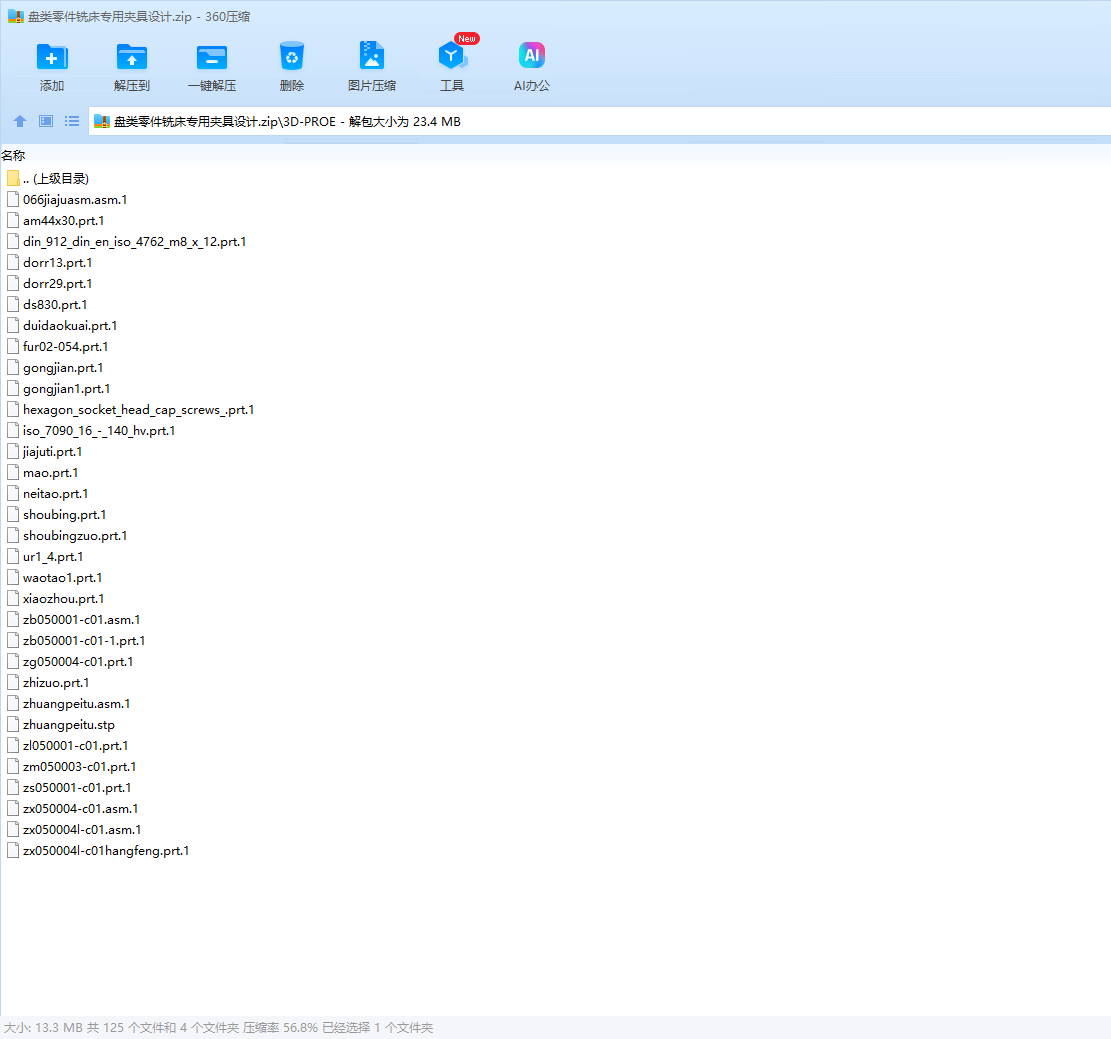Select file zg050004-c01.prt.1
The height and width of the screenshot is (1039, 1111).
point(70,662)
